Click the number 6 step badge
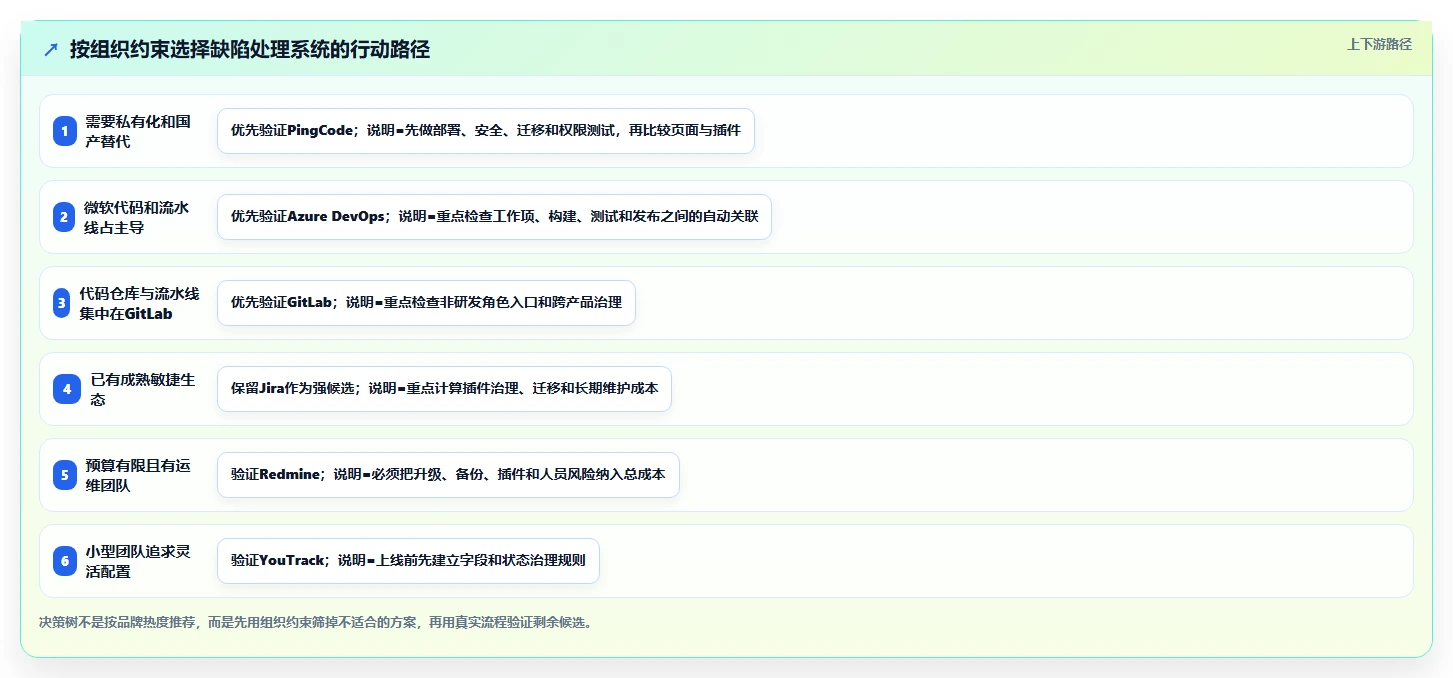This screenshot has height=678, width=1453. click(x=65, y=561)
